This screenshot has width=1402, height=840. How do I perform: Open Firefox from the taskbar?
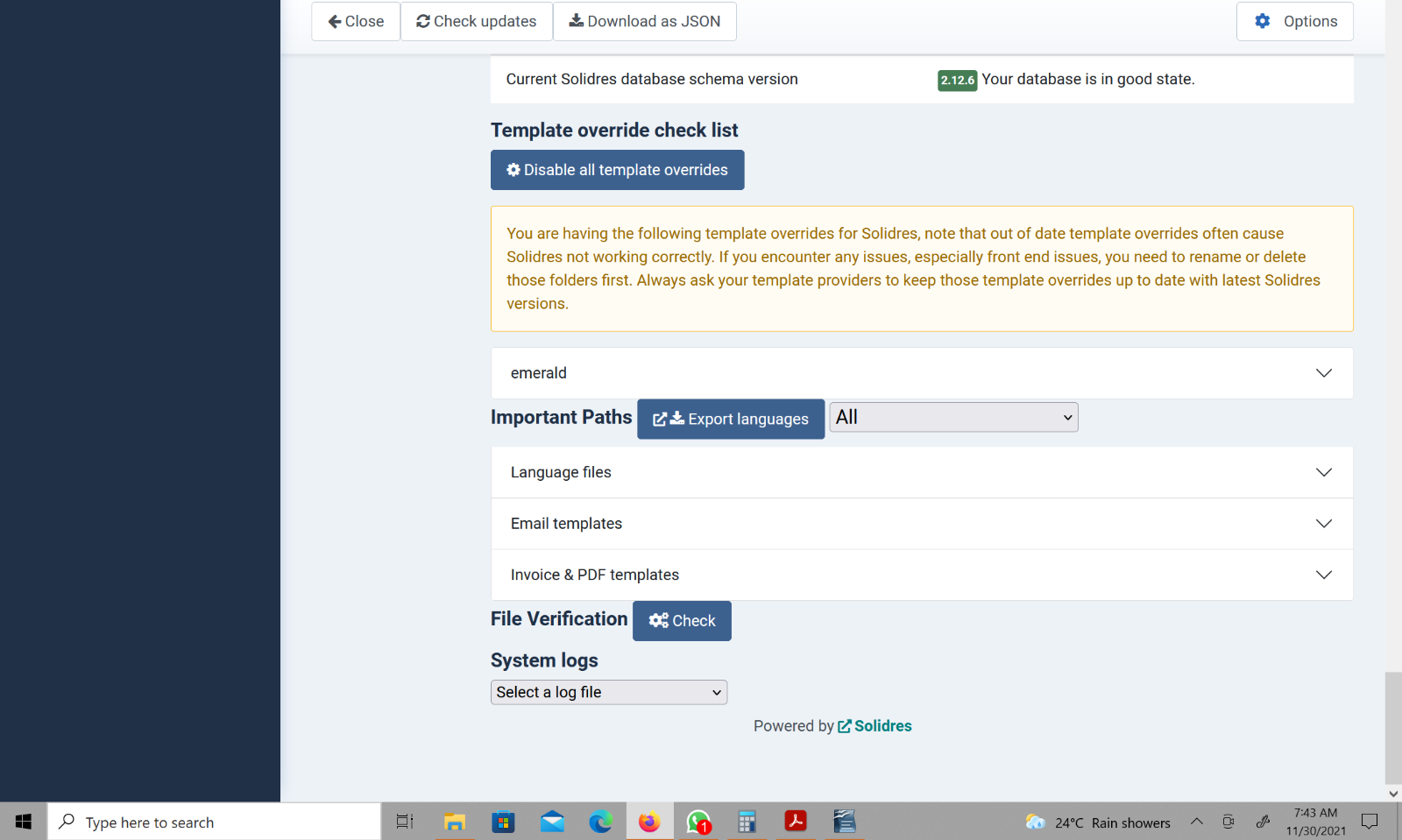[649, 822]
